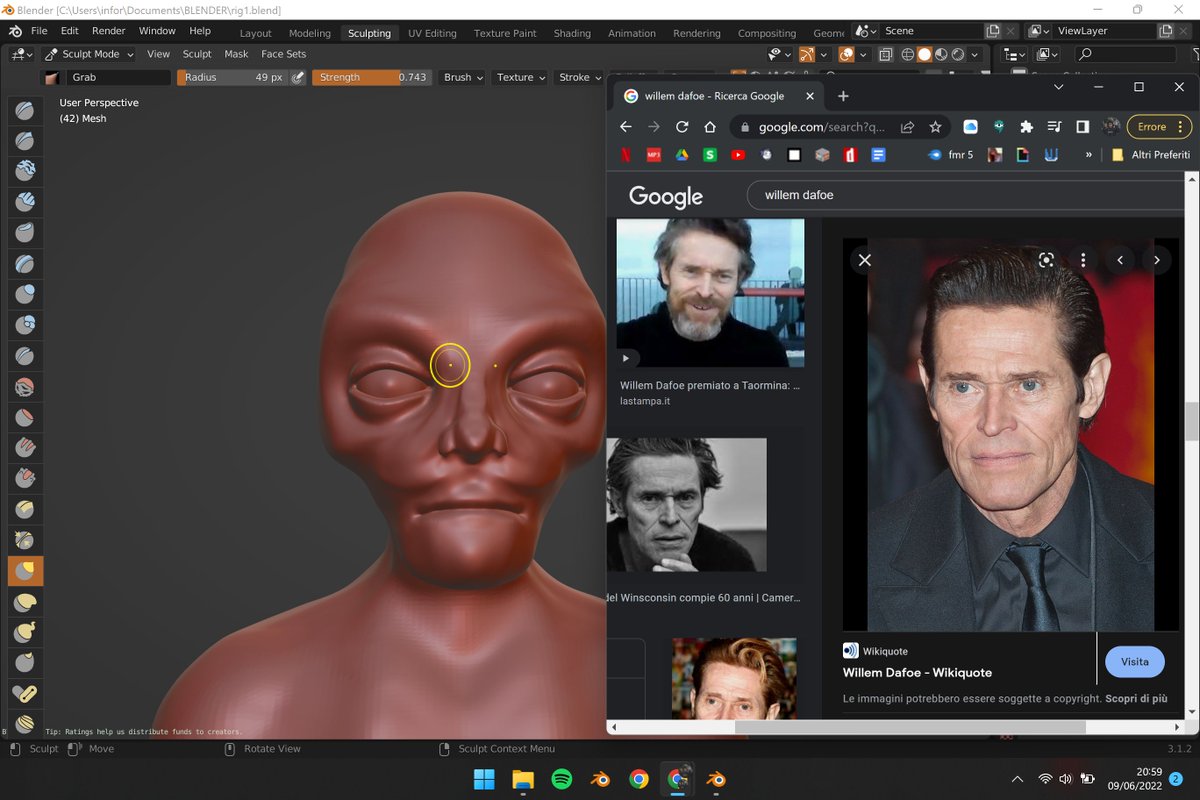Open the Mask menu
1200x800 pixels.
236,54
